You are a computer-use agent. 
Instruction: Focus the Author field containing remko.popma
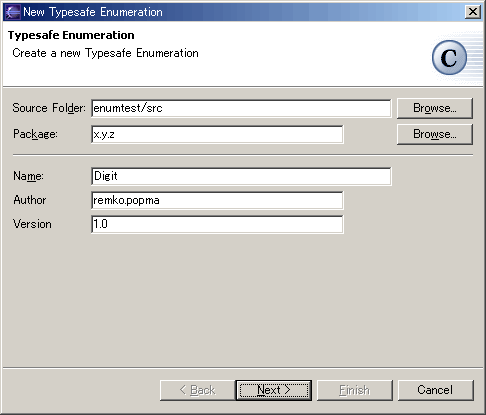[x=217, y=200]
